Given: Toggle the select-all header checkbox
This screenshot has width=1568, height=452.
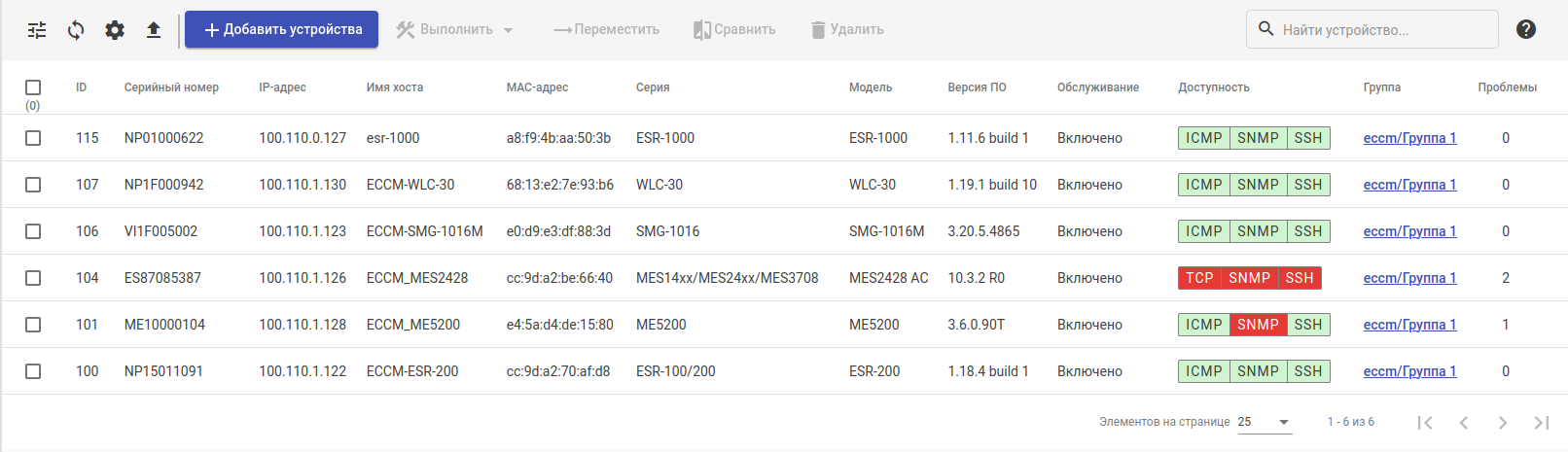Looking at the screenshot, I should click(x=33, y=87).
